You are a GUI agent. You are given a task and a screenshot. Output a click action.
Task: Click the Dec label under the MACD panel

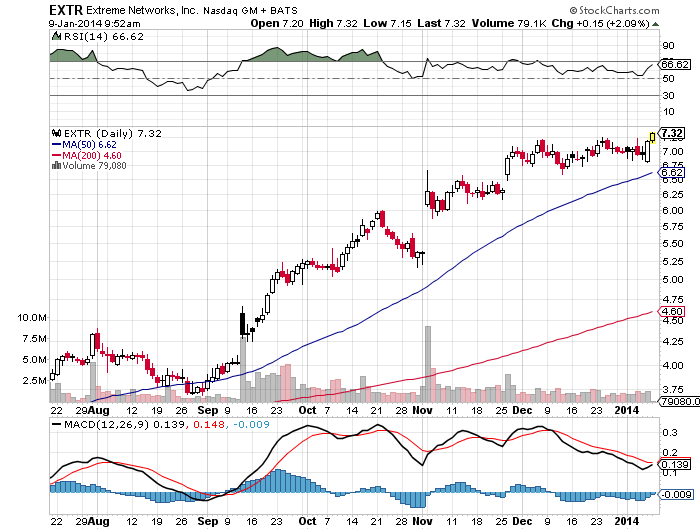[x=522, y=521]
